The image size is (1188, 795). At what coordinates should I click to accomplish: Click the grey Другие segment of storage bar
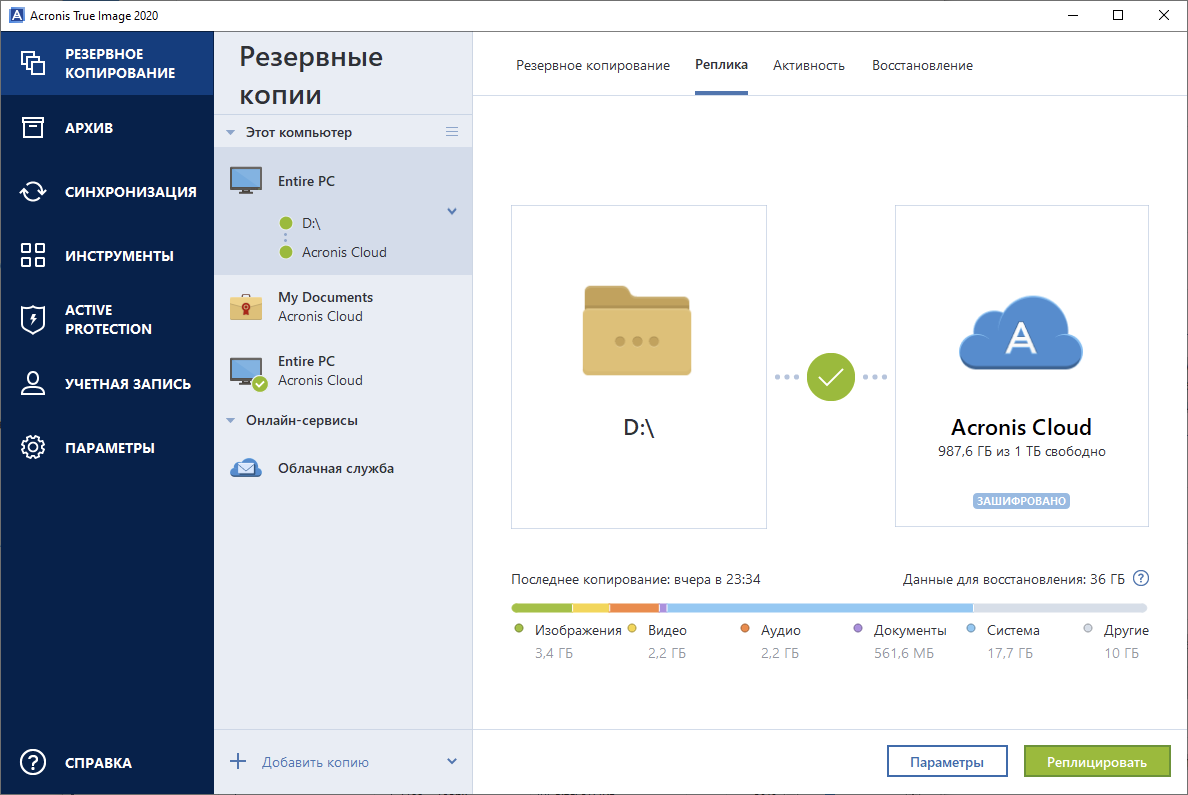[x=1060, y=608]
